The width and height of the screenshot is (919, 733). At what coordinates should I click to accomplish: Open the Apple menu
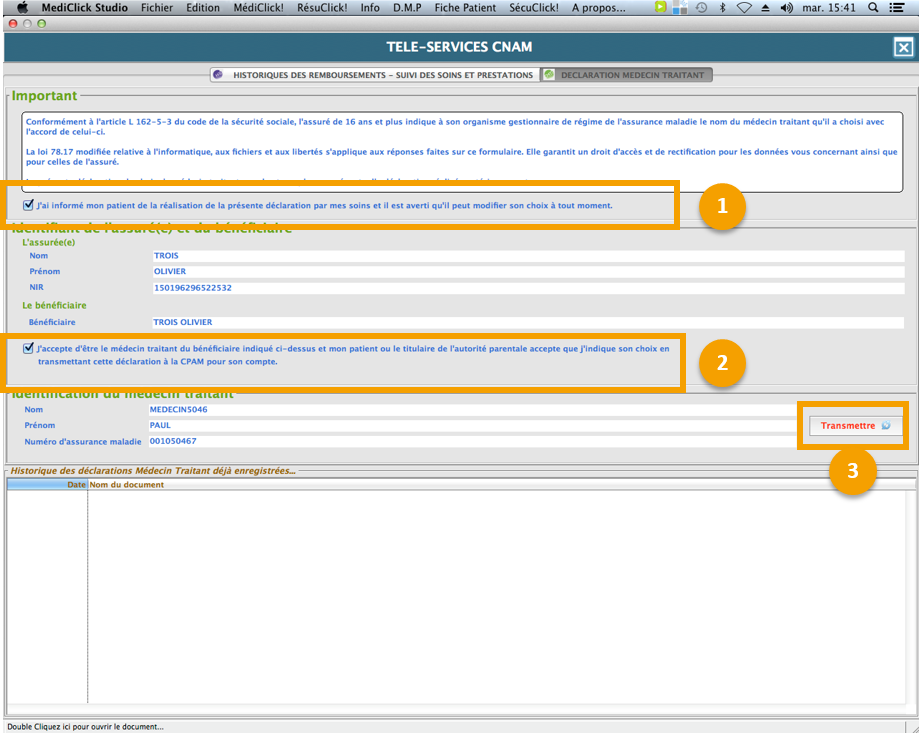[22, 7]
